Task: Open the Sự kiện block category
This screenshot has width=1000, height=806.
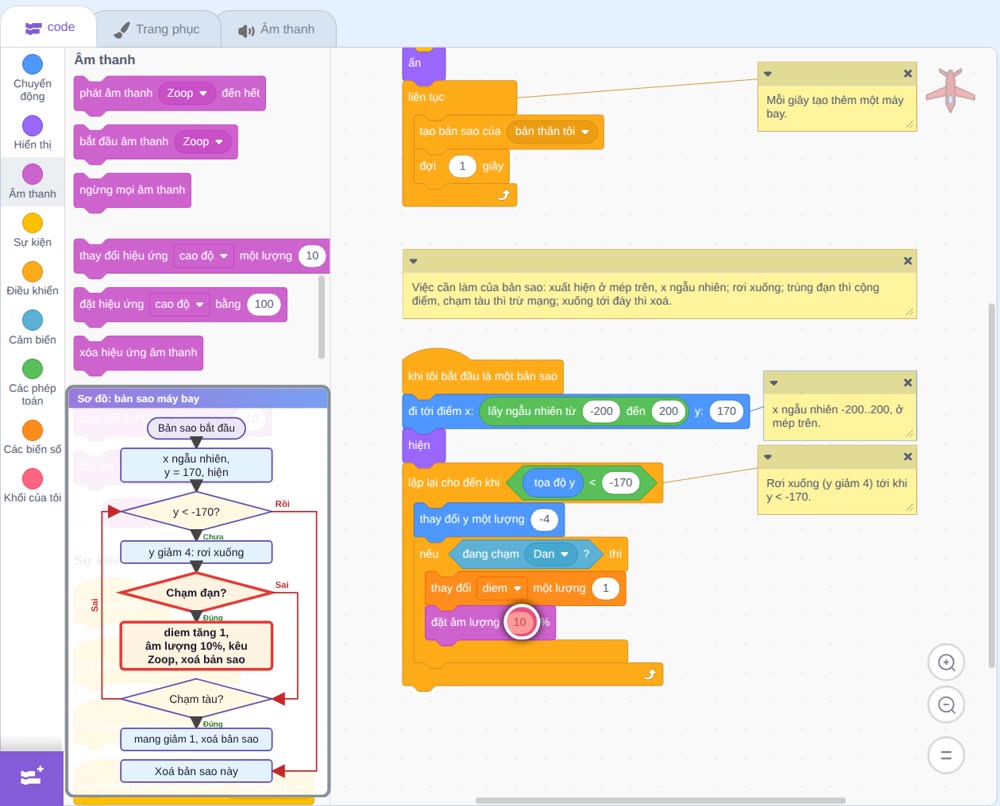Action: 32,230
